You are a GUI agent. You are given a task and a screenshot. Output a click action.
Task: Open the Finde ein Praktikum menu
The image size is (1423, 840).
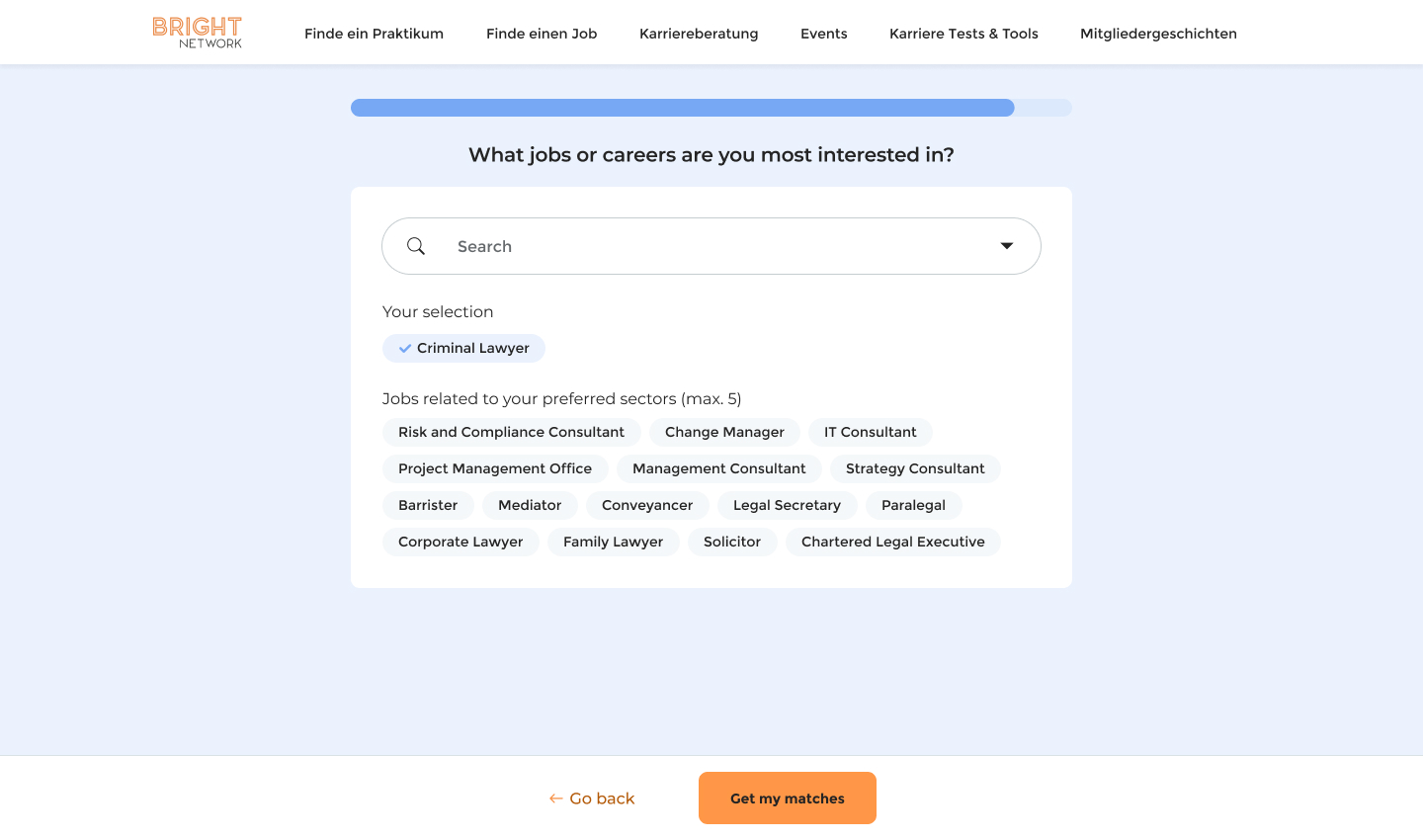coord(374,34)
